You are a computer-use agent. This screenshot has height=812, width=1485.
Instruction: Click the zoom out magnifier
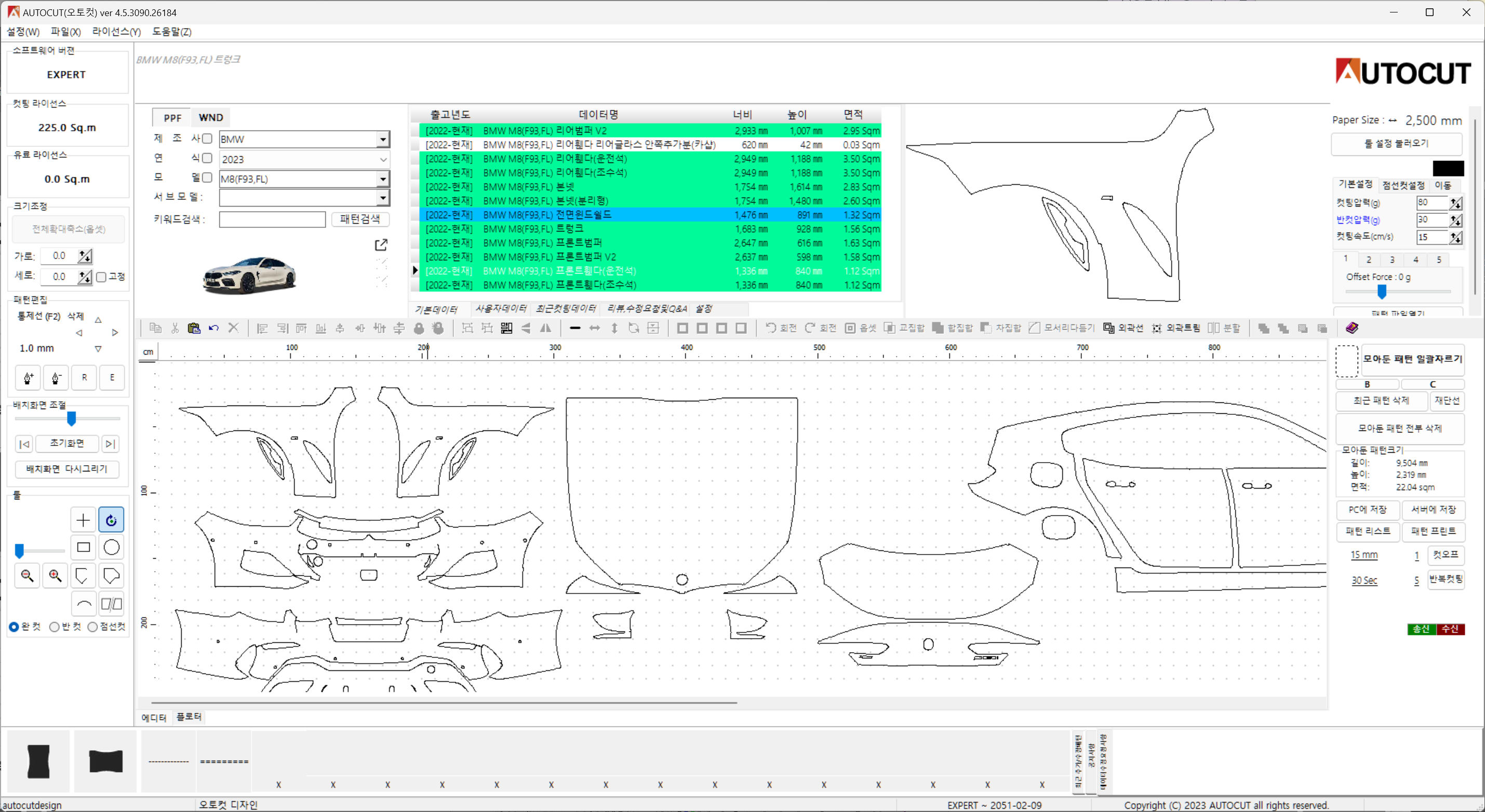[x=27, y=575]
